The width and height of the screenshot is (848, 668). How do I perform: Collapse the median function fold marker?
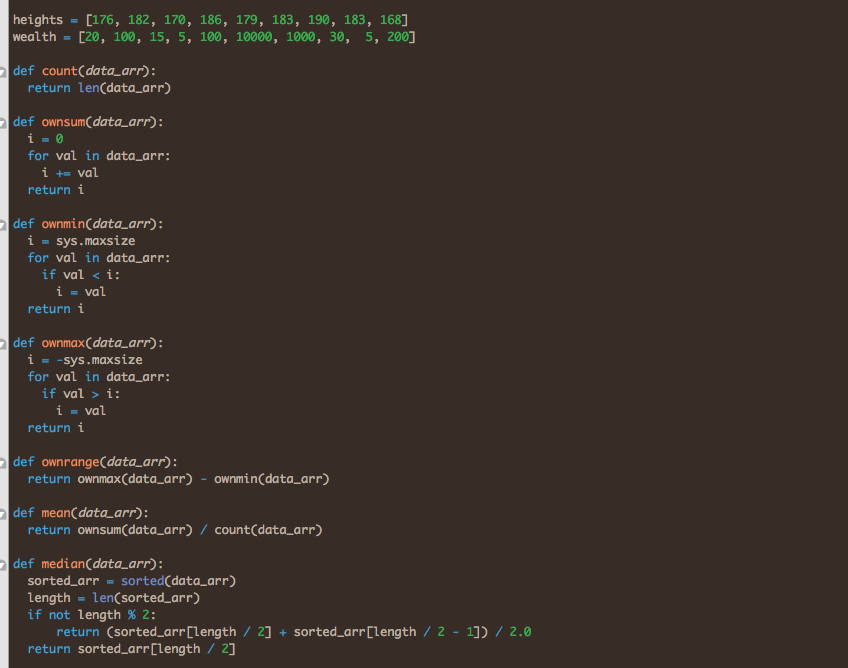point(3,565)
